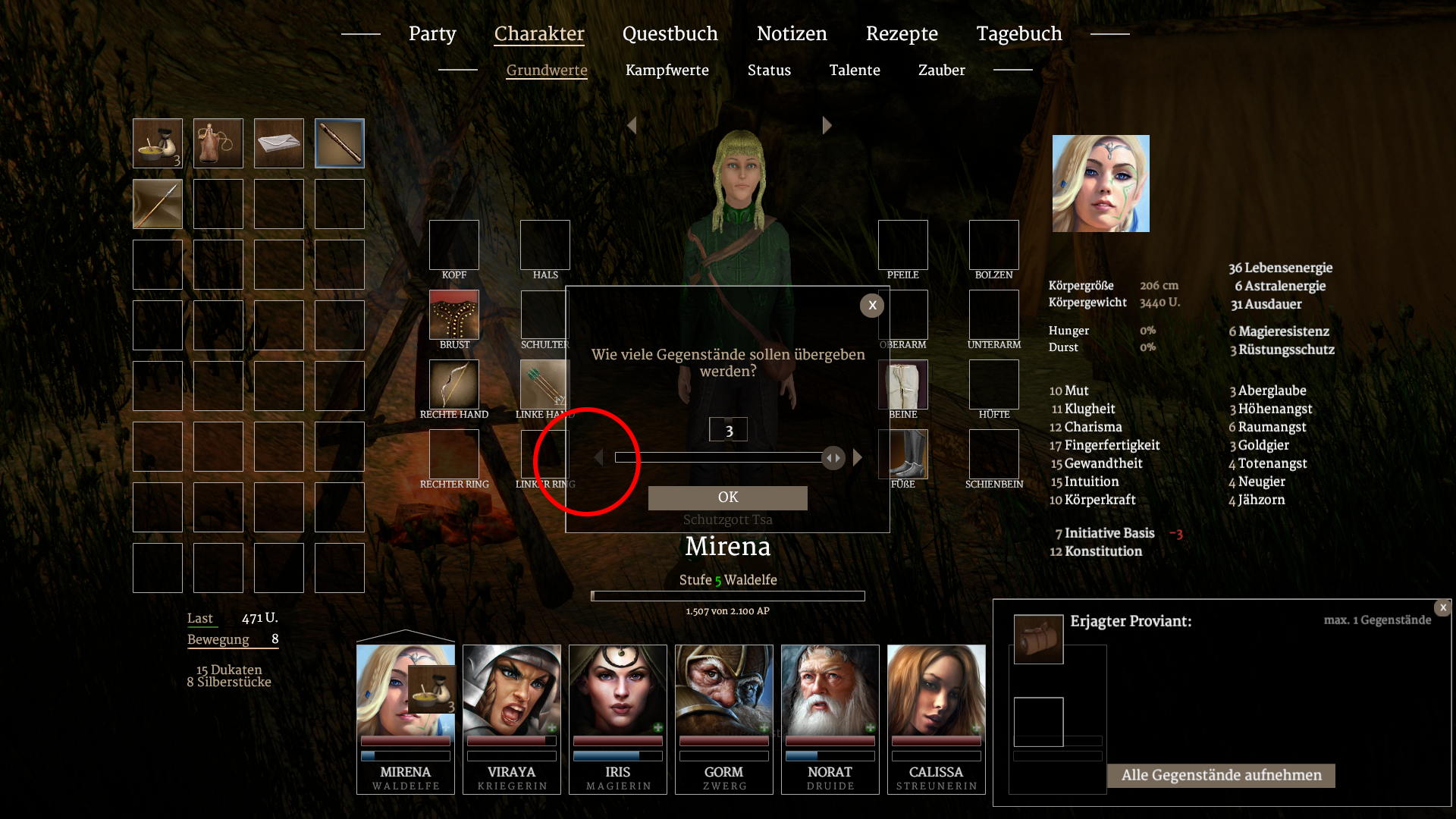Open the Charakter tab
The height and width of the screenshot is (819, 1456).
pos(539,33)
